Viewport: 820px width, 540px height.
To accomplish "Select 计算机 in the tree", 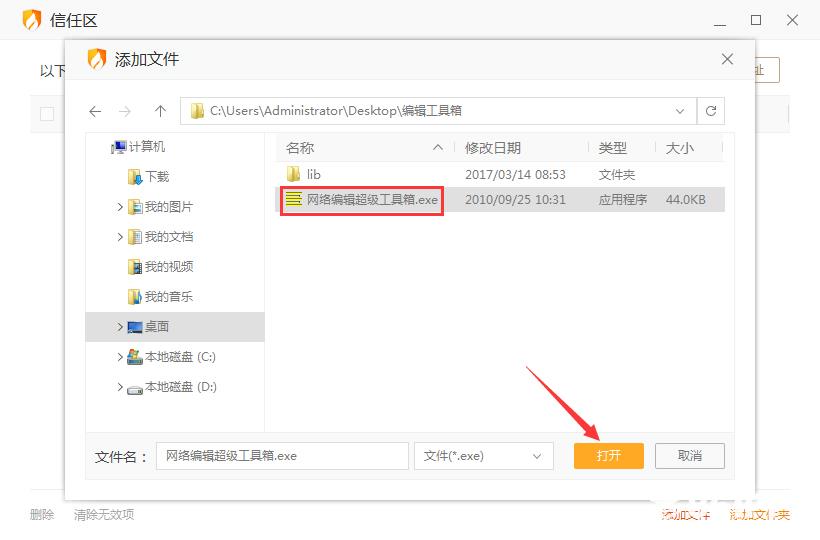I will (139, 147).
